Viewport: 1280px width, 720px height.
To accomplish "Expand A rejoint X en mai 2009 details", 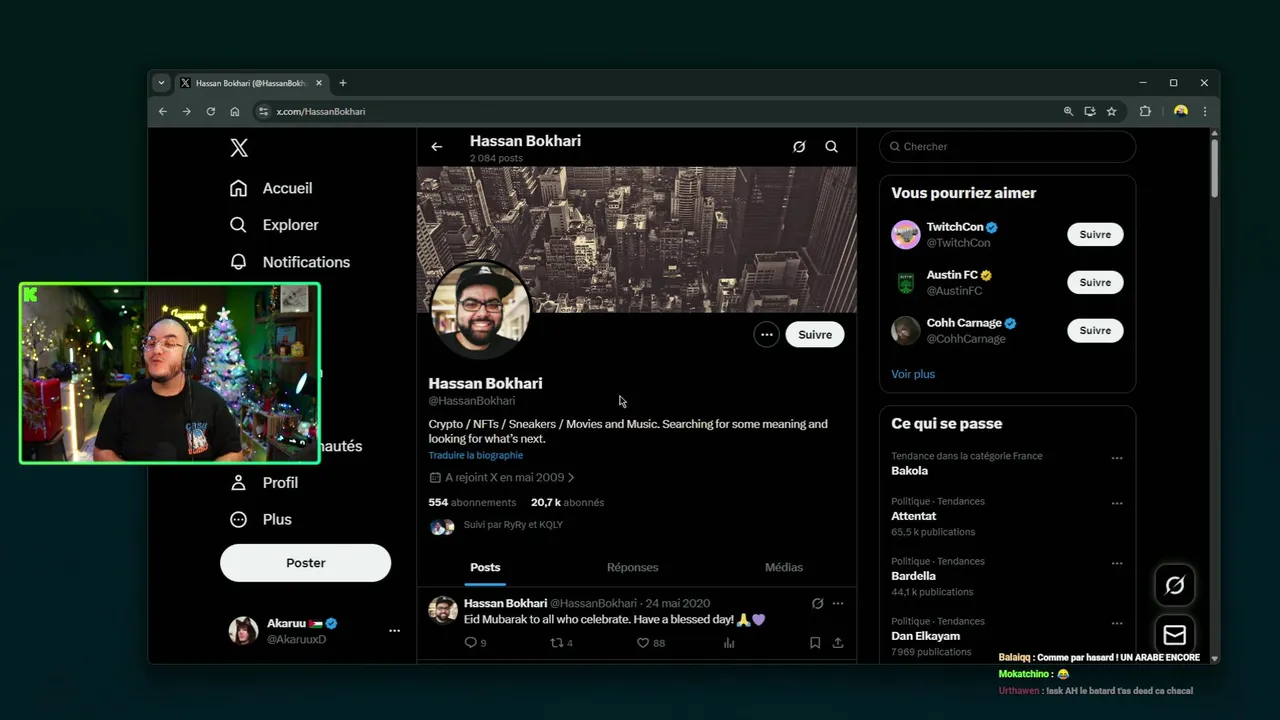I will tap(502, 478).
